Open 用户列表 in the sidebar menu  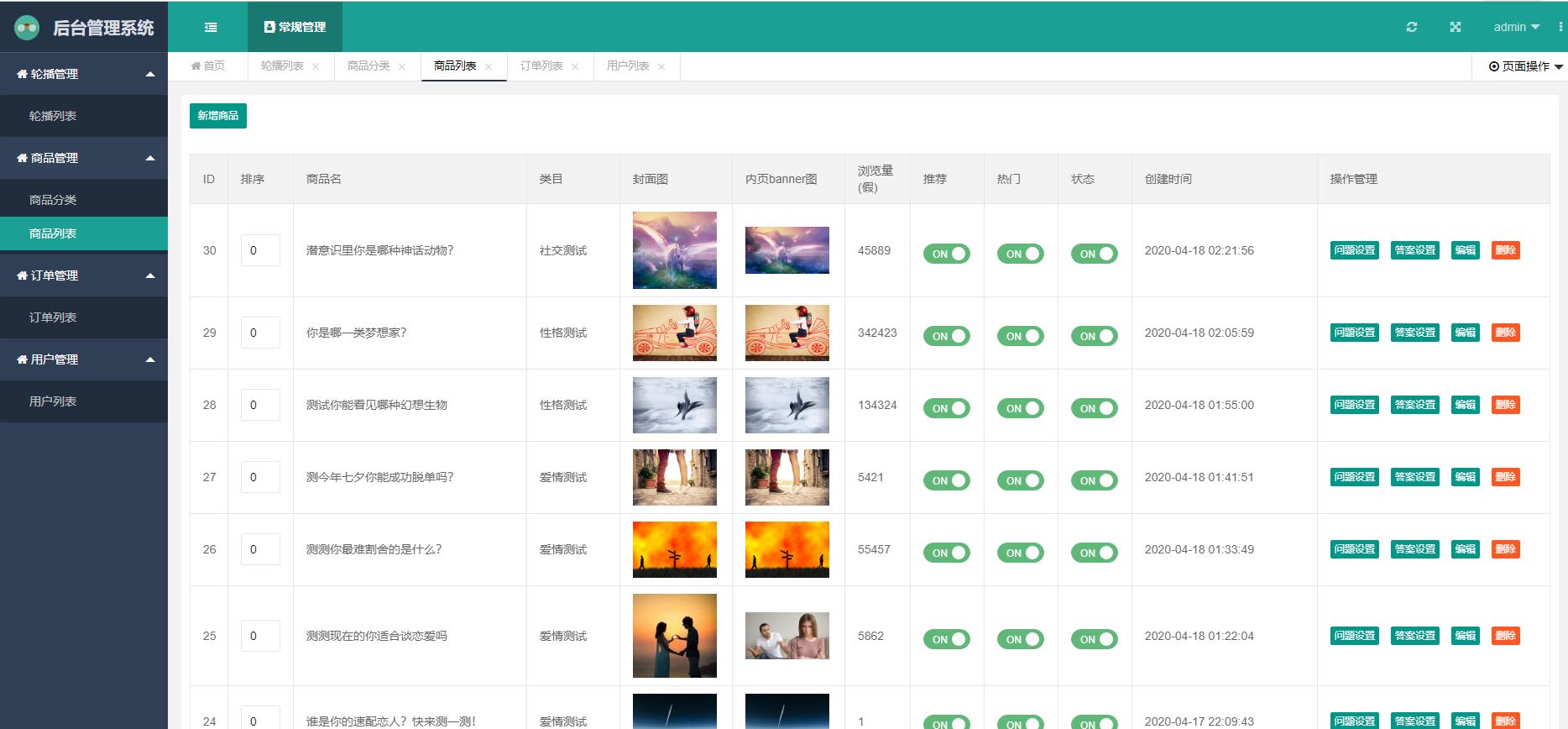click(x=53, y=401)
